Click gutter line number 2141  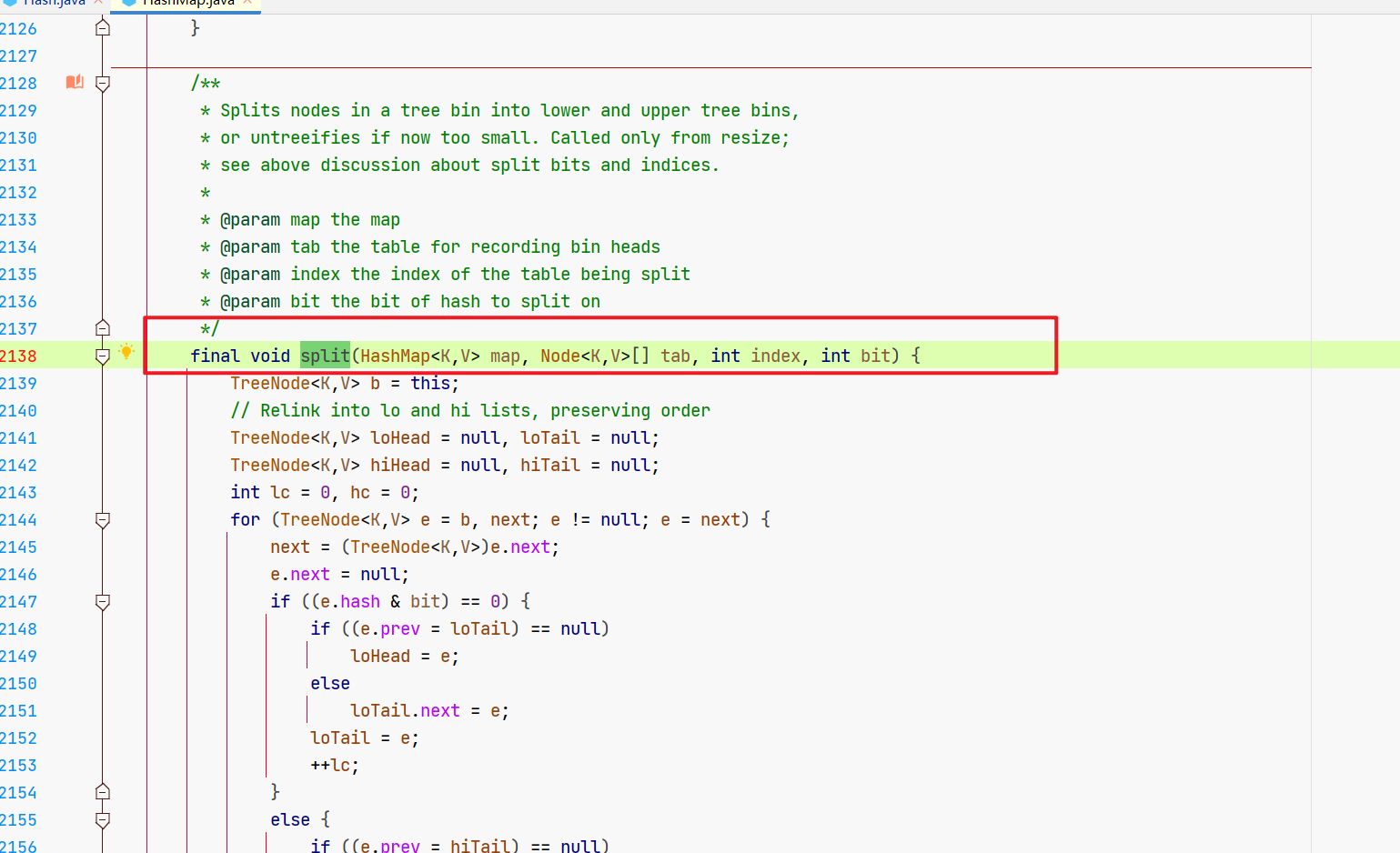(x=18, y=438)
